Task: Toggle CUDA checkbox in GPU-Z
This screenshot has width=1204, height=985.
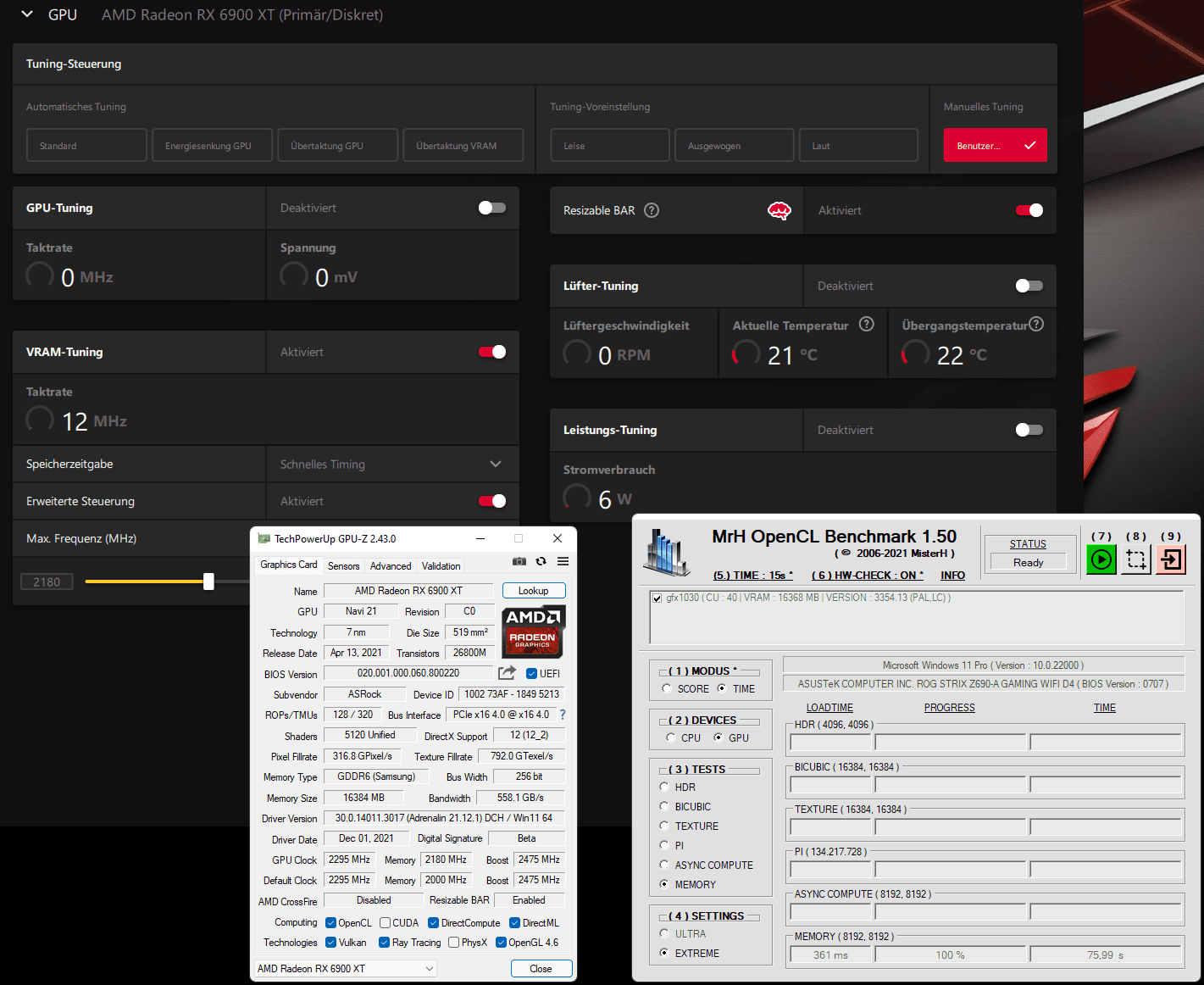Action: [385, 923]
